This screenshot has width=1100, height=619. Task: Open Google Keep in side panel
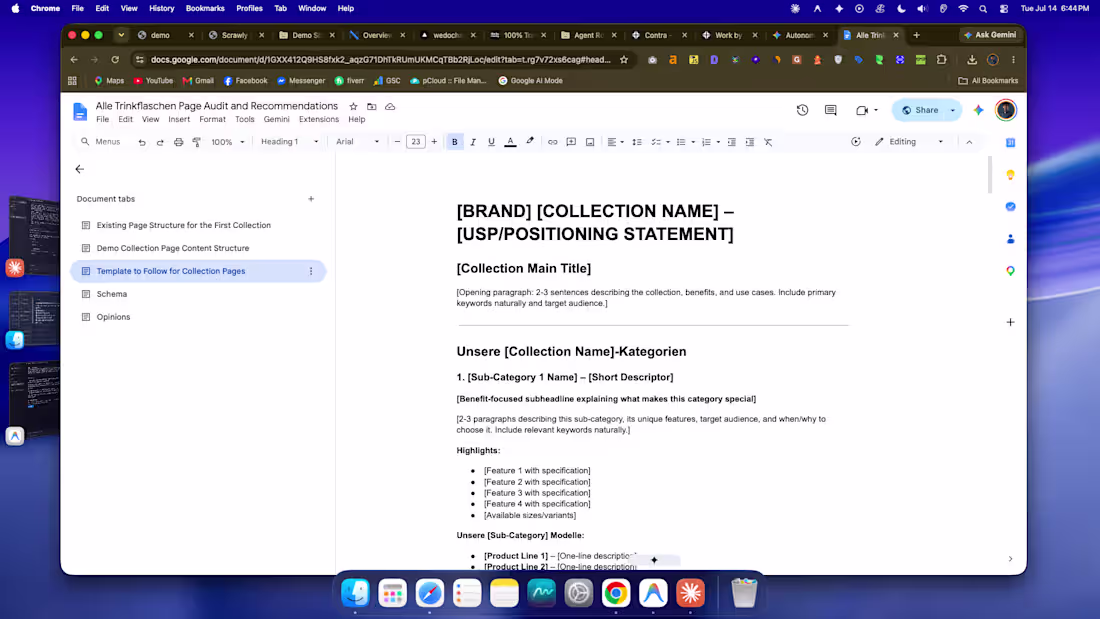(1010, 175)
